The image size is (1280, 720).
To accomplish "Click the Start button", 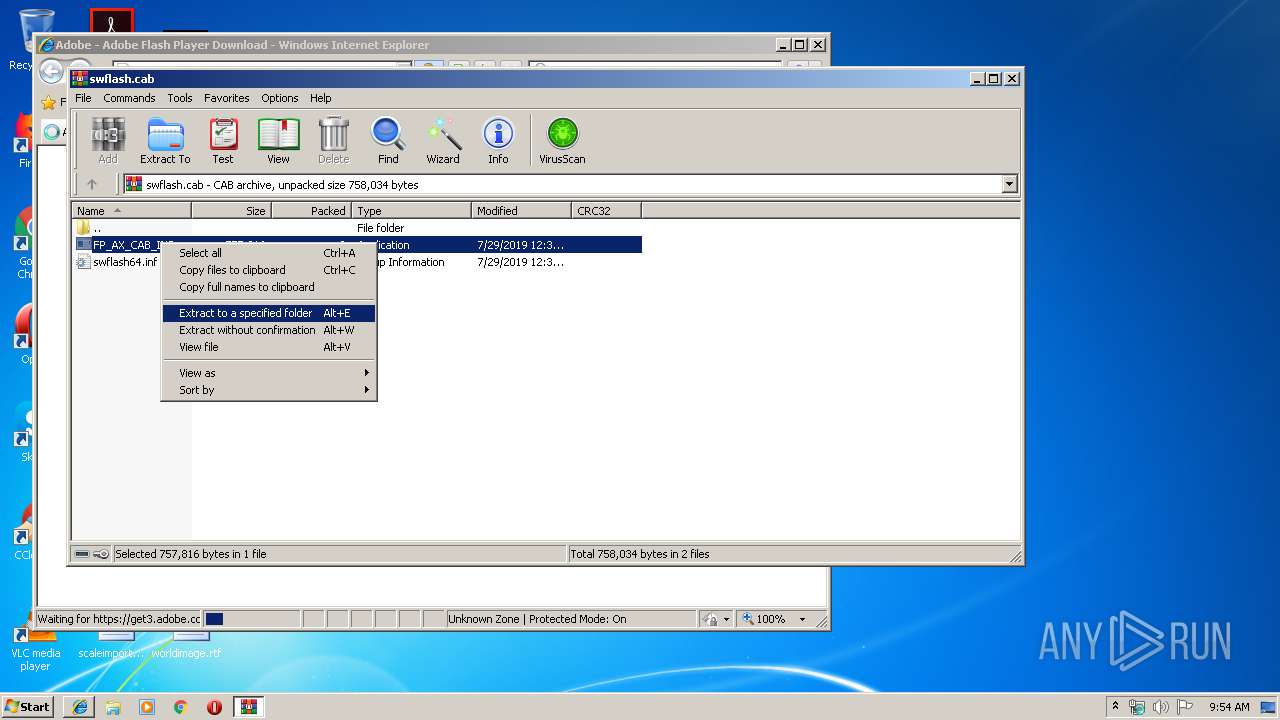I will coord(28,707).
